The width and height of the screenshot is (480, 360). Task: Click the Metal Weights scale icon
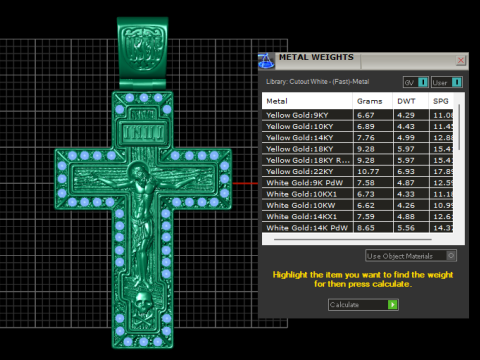click(x=266, y=61)
